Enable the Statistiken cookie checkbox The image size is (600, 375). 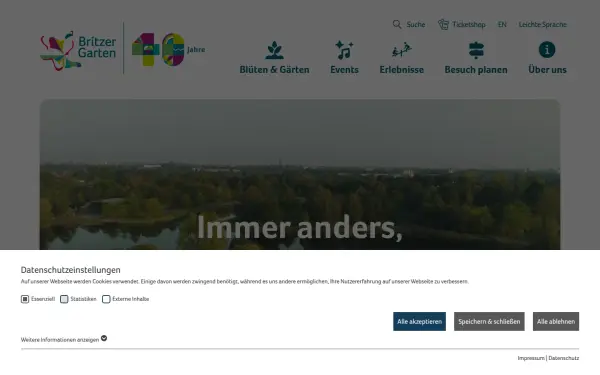(x=64, y=299)
